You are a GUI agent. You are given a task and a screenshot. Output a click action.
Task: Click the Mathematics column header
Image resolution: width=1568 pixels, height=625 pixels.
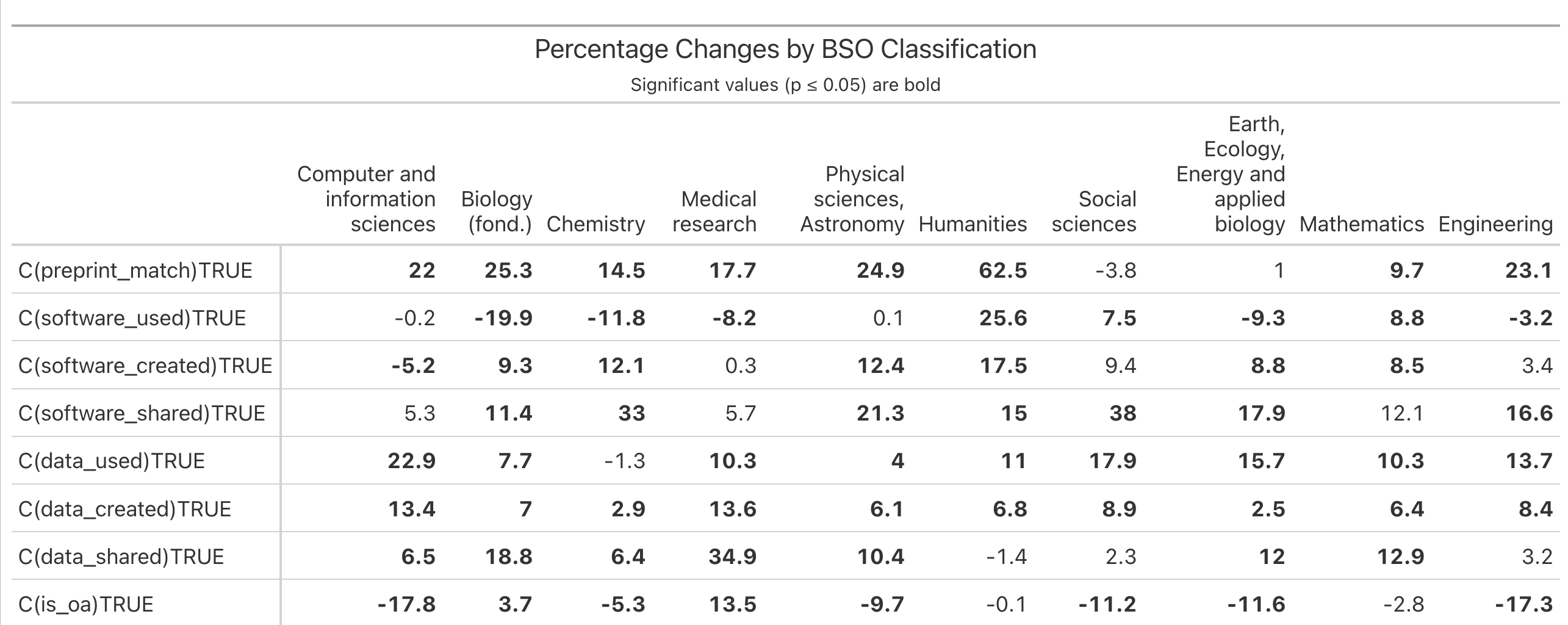pyautogui.click(x=1361, y=224)
